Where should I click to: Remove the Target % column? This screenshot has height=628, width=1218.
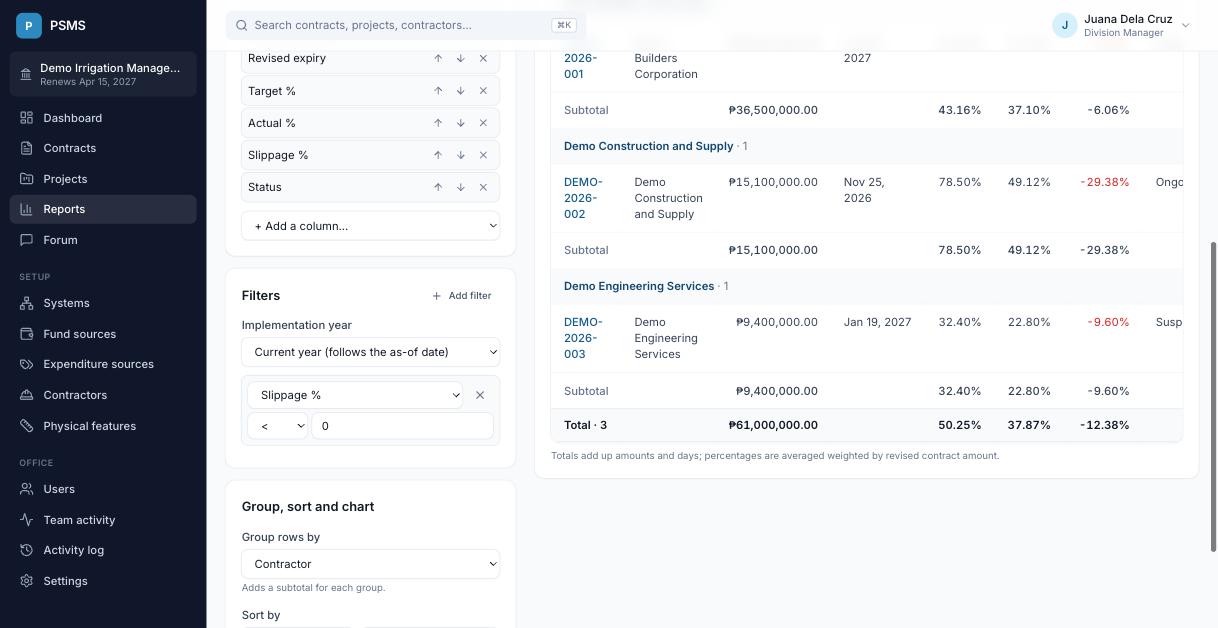pos(483,91)
